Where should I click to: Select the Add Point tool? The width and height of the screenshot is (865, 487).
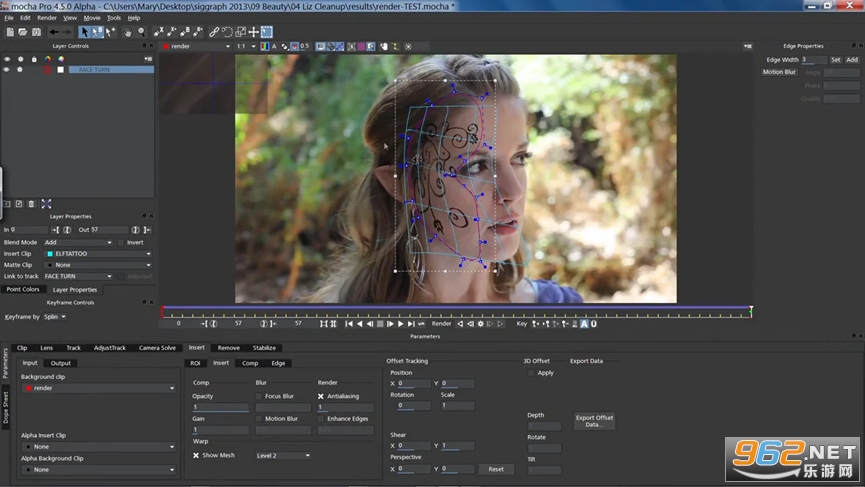[x=110, y=32]
